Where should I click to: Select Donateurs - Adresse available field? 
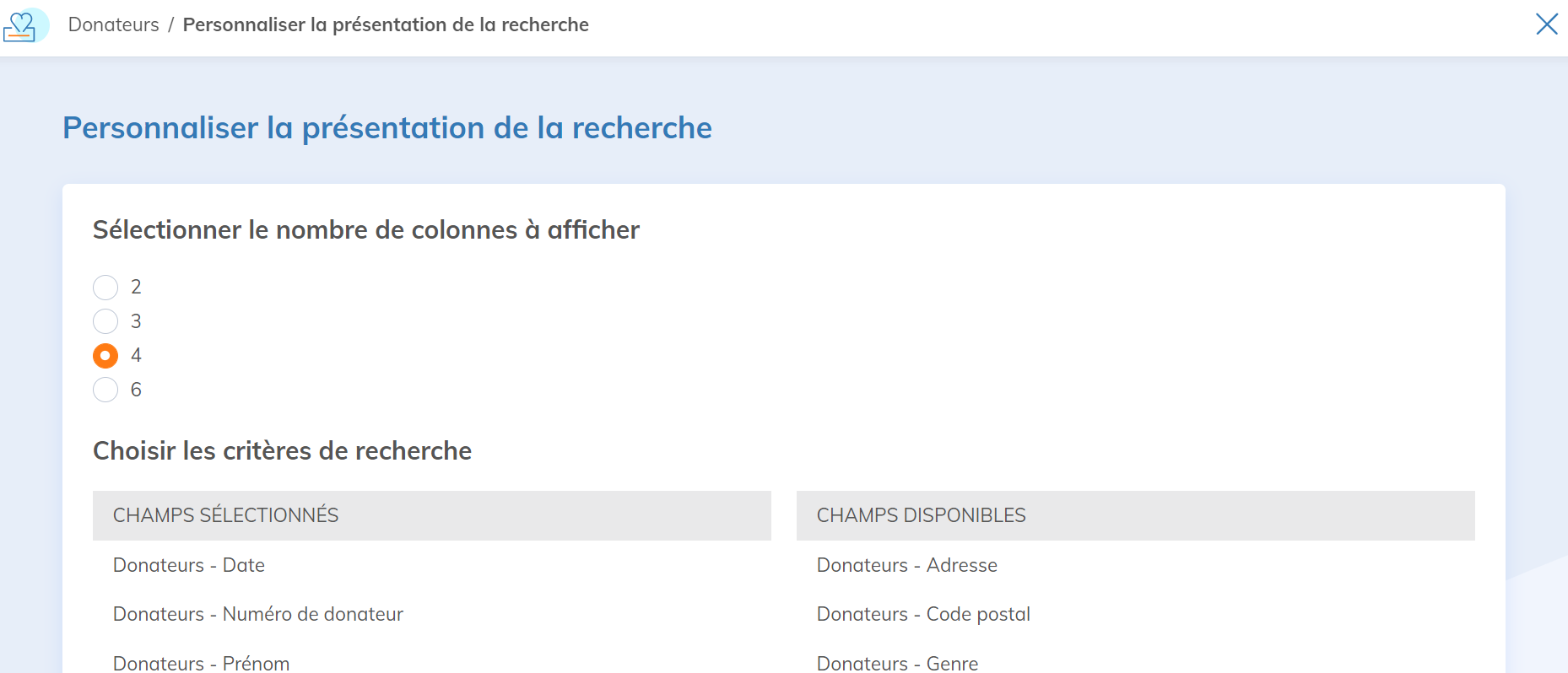[906, 565]
